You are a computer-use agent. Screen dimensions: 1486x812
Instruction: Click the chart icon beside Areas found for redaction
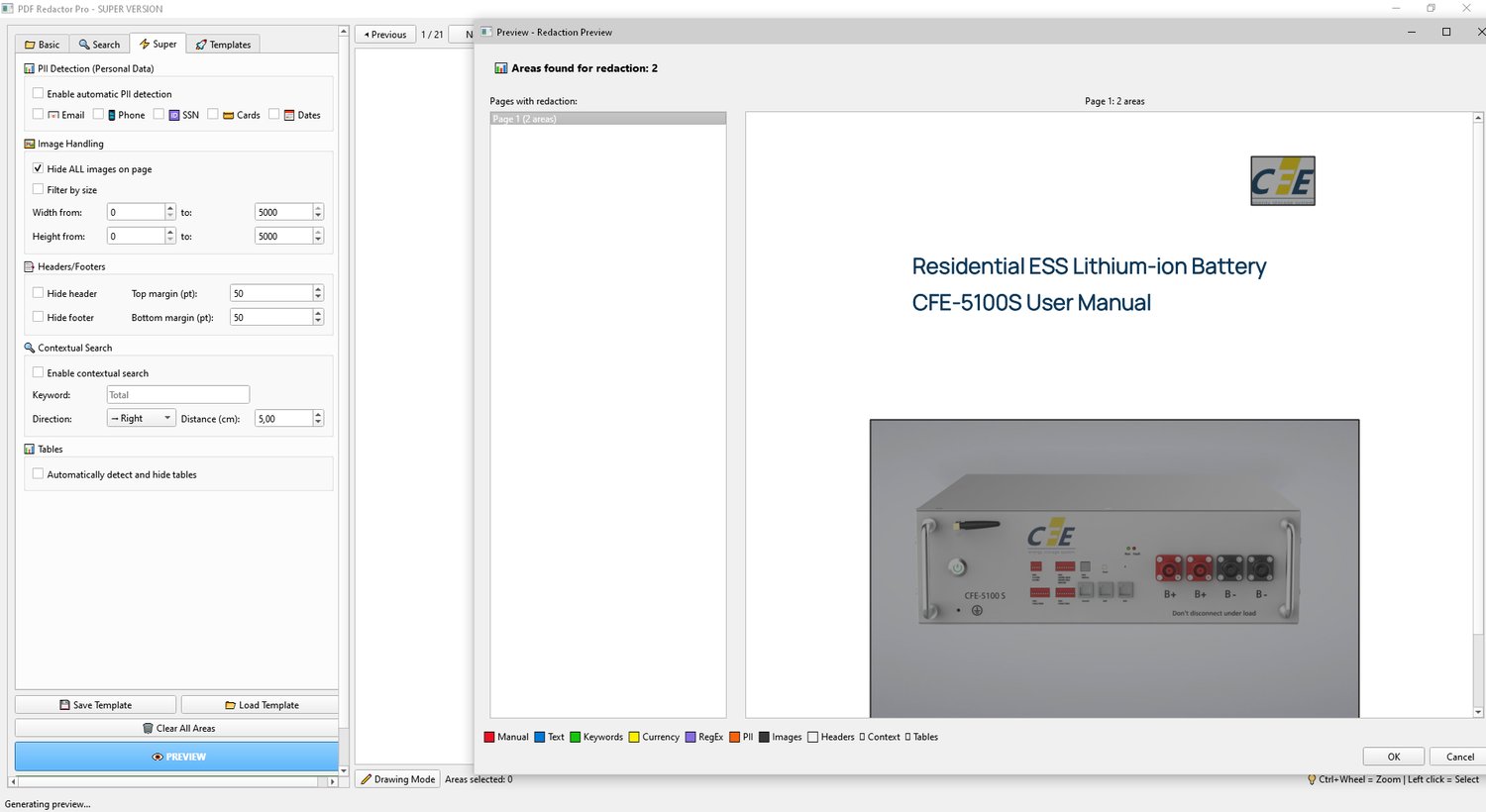500,68
